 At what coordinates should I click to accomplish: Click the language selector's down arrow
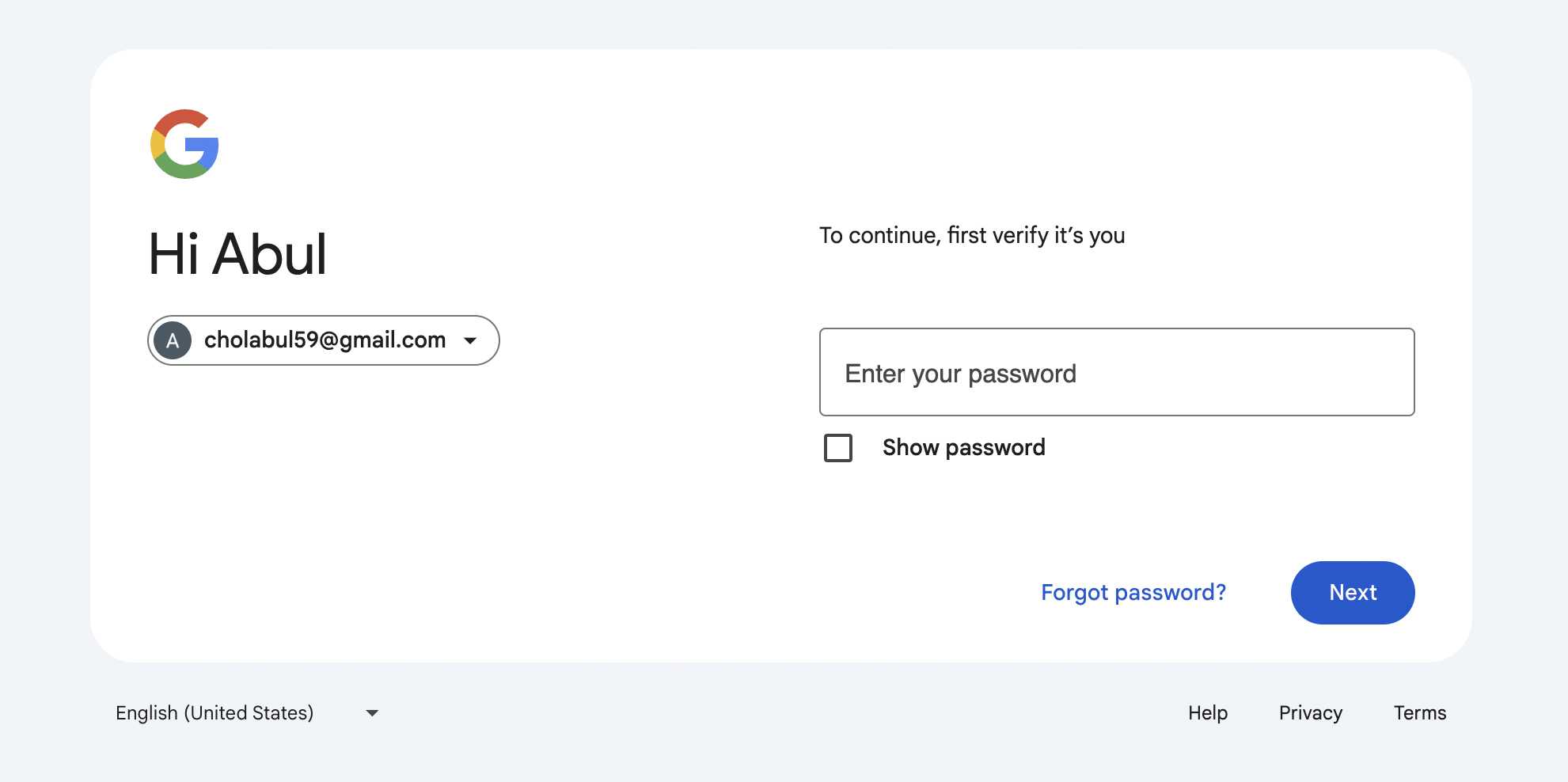pyautogui.click(x=372, y=713)
